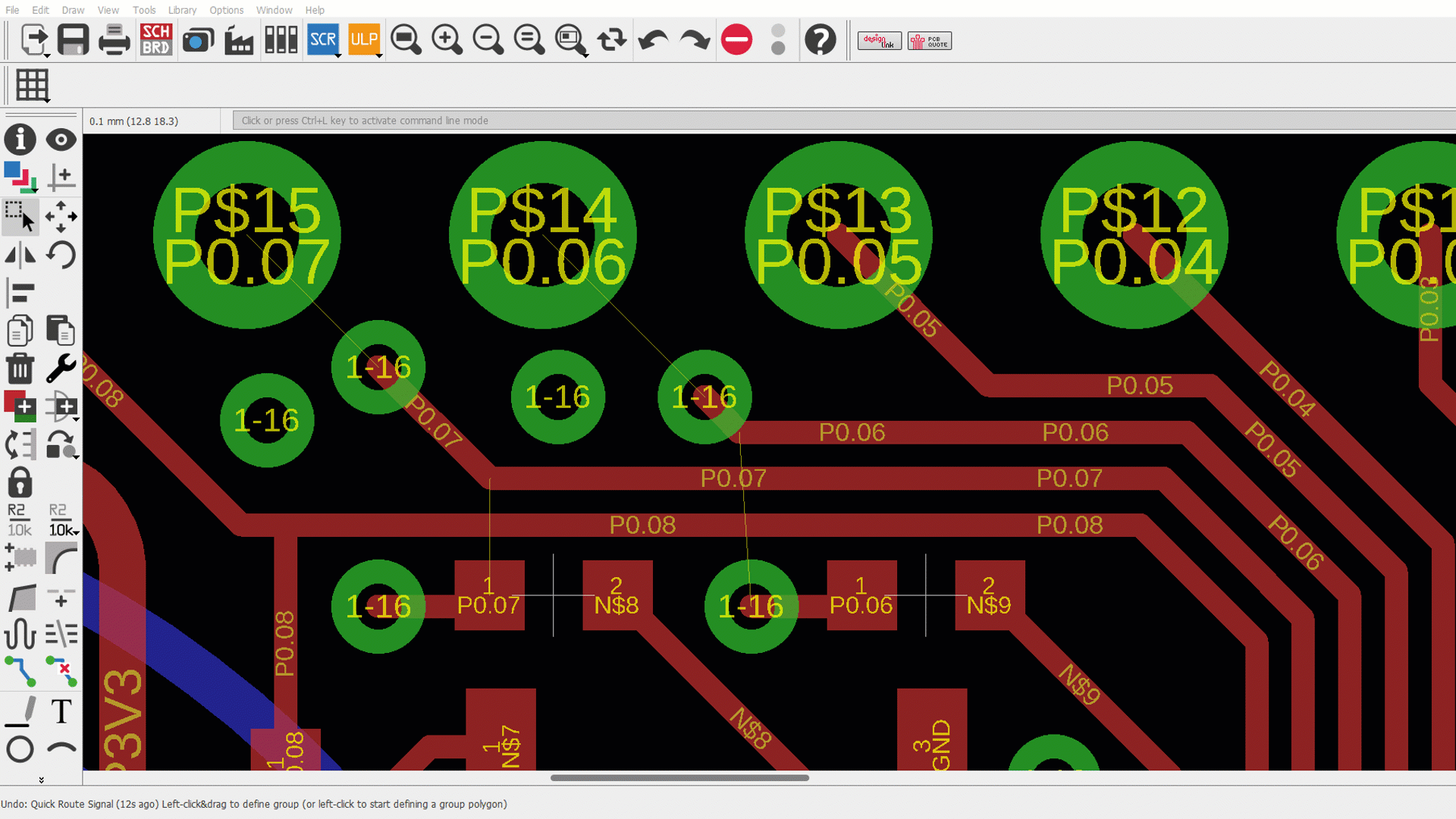Toggle the Show eye icon tool
This screenshot has width=1456, height=819.
point(61,140)
